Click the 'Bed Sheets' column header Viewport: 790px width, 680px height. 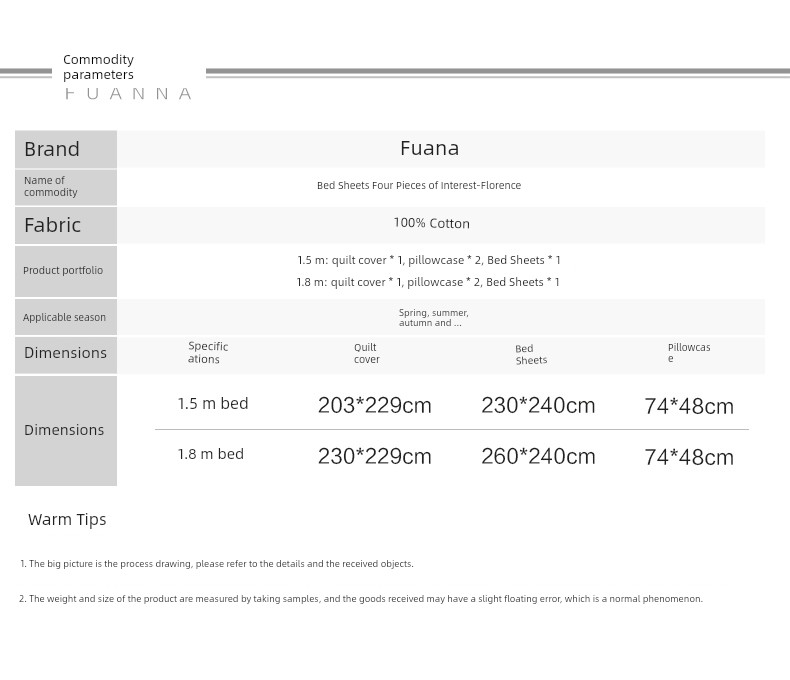point(531,354)
